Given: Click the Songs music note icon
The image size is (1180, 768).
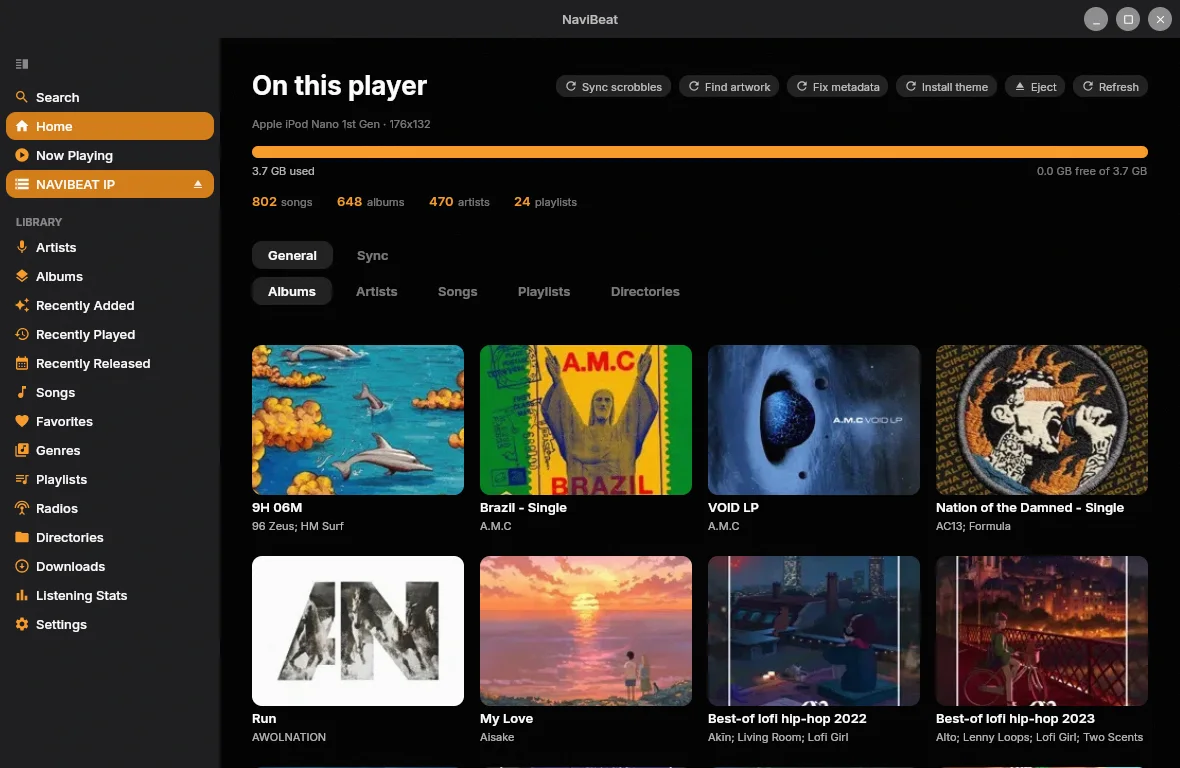Looking at the screenshot, I should tap(22, 392).
